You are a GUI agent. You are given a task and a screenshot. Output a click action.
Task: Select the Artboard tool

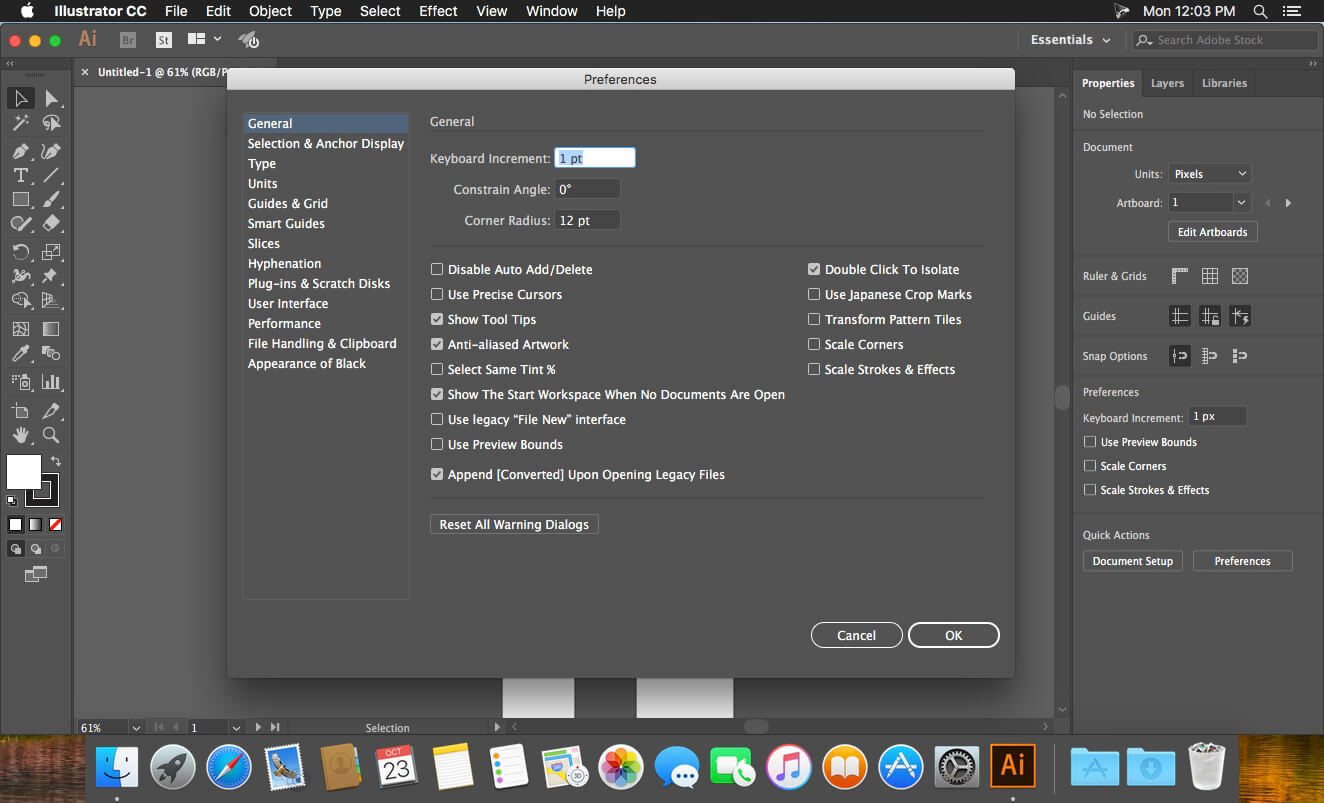click(20, 411)
